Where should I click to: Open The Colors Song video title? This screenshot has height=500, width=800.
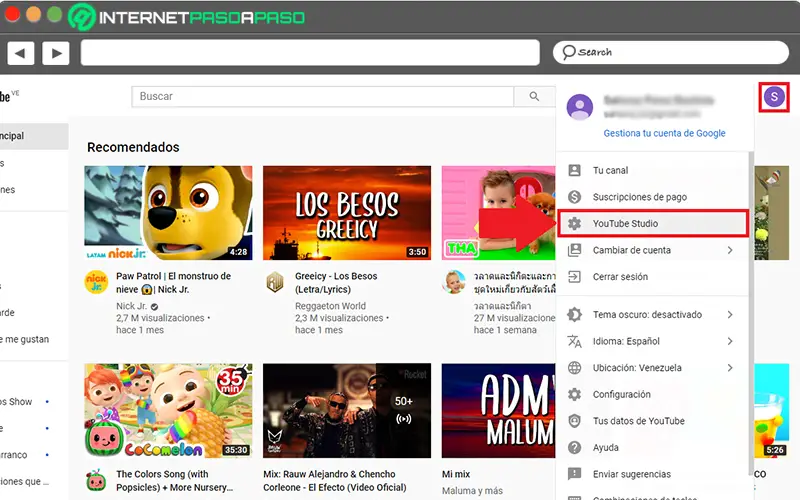pyautogui.click(x=174, y=481)
